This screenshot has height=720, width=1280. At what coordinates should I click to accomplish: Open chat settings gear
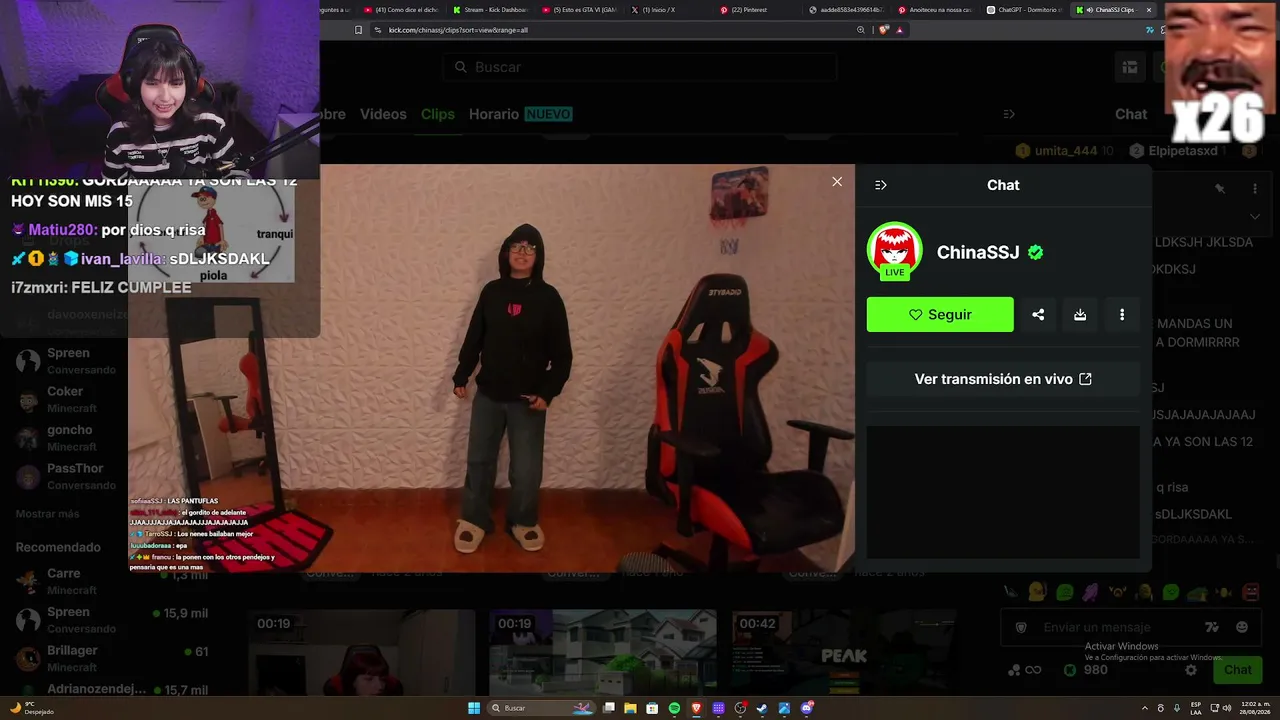pos(1191,670)
